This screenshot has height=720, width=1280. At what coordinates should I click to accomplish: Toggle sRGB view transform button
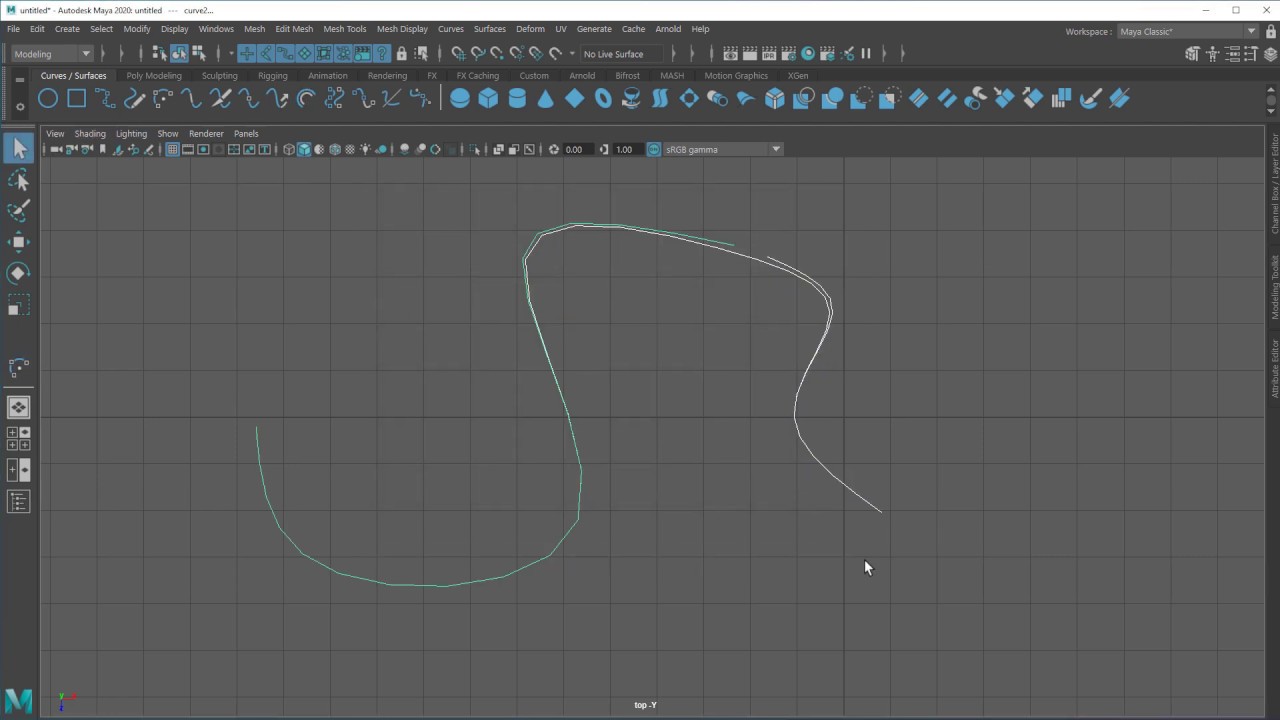[654, 149]
